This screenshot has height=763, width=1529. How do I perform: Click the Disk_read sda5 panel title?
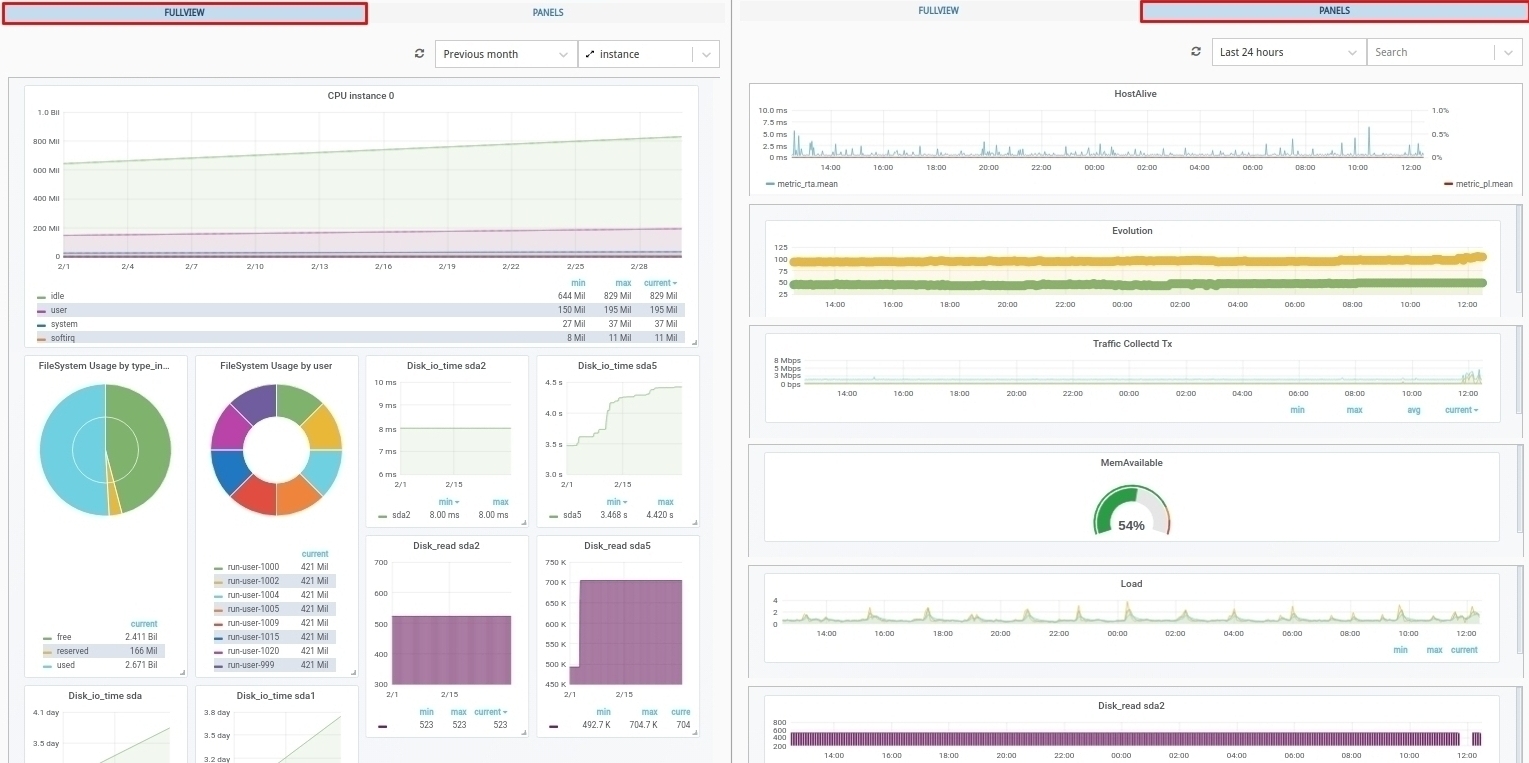tap(617, 546)
